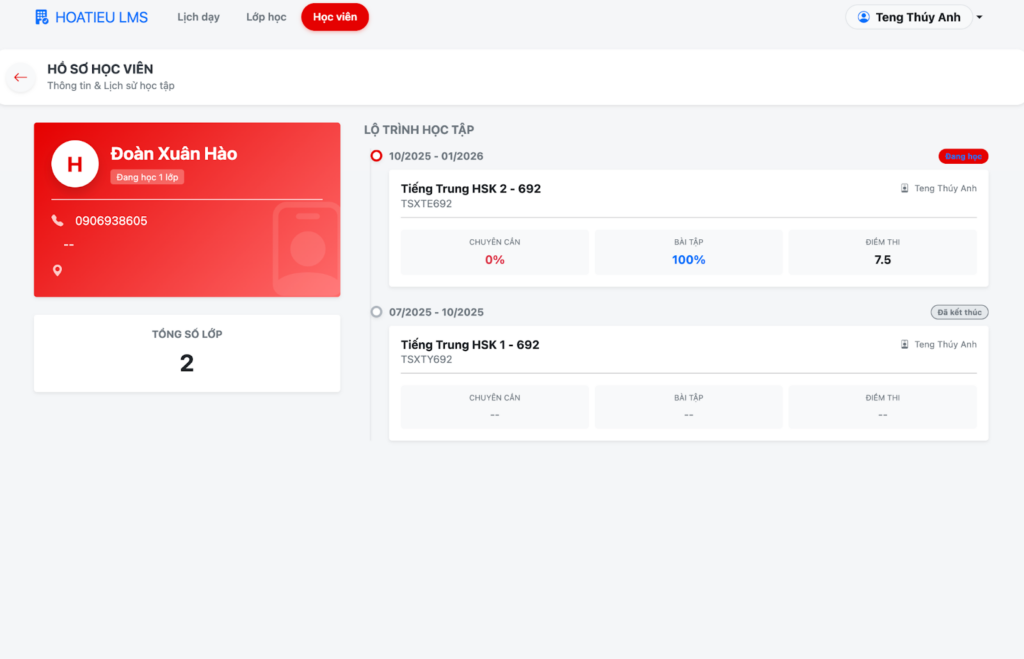The image size is (1024, 659).
Task: Click the user avatar icon beside Teng Thúy Anh
Action: 864,17
